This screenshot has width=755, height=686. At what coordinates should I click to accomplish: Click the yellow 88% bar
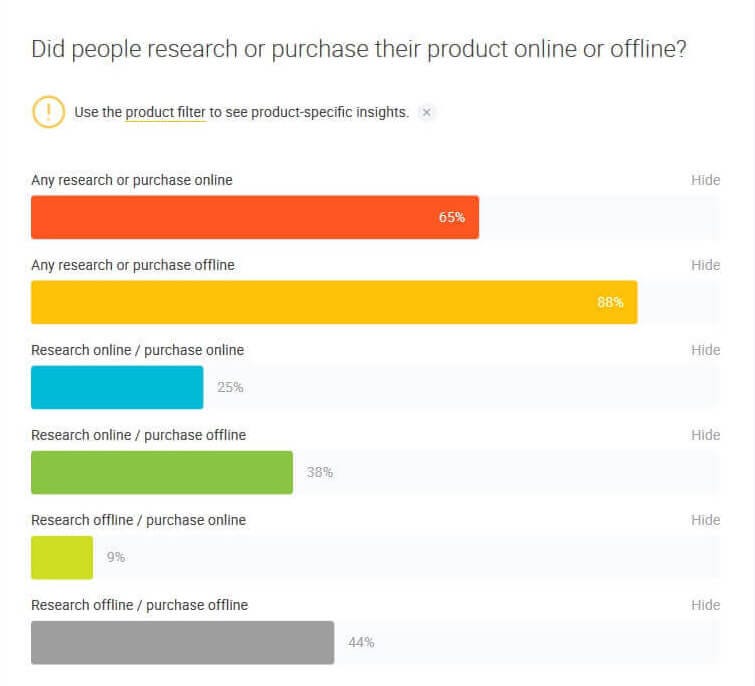(334, 302)
